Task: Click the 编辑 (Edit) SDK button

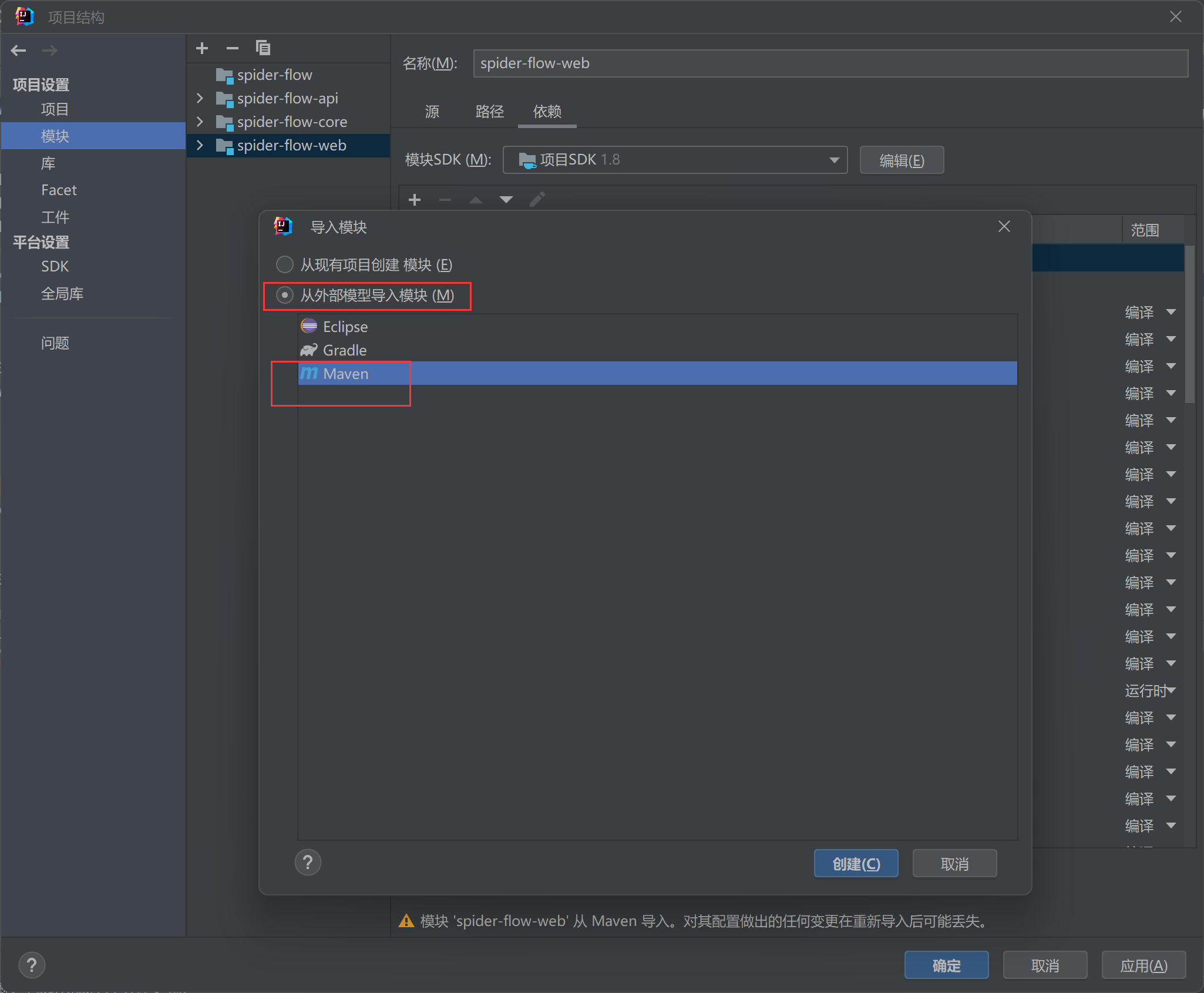Action: coord(902,160)
